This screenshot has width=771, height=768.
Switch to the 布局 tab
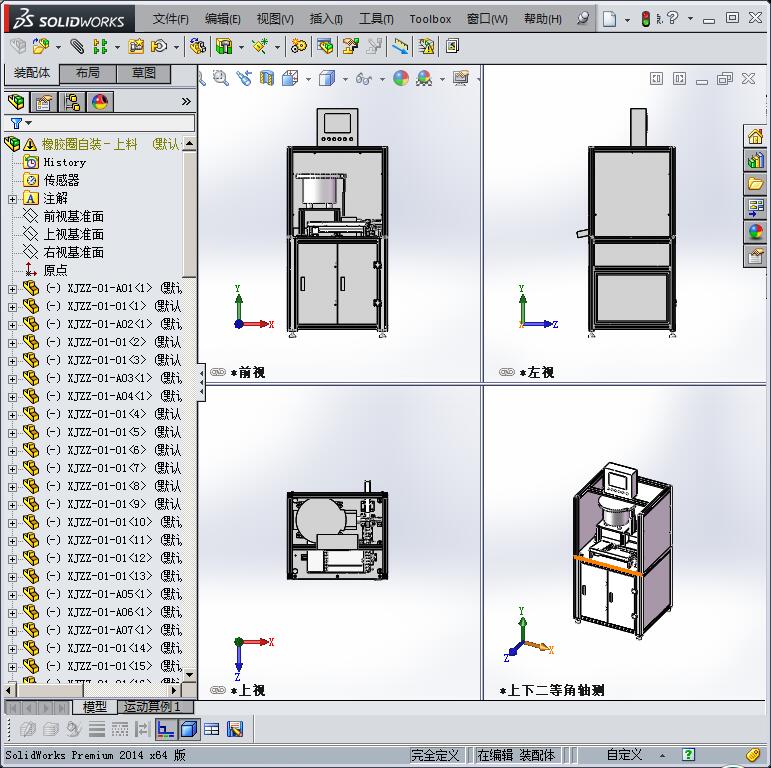(x=88, y=73)
